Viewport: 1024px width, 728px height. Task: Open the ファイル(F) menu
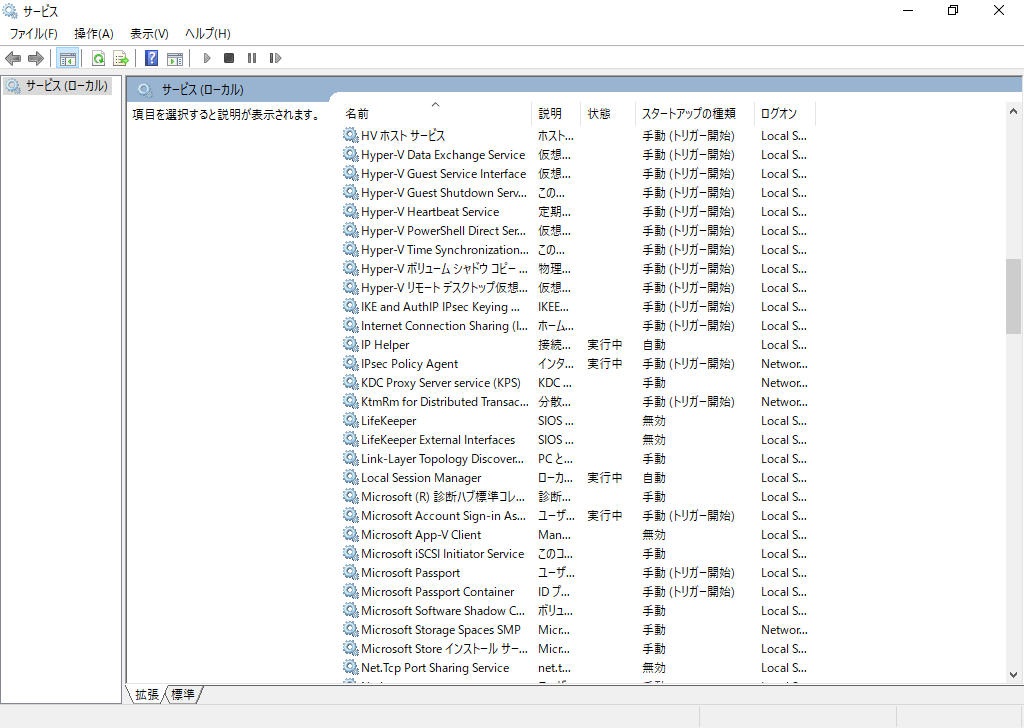[x=34, y=34]
